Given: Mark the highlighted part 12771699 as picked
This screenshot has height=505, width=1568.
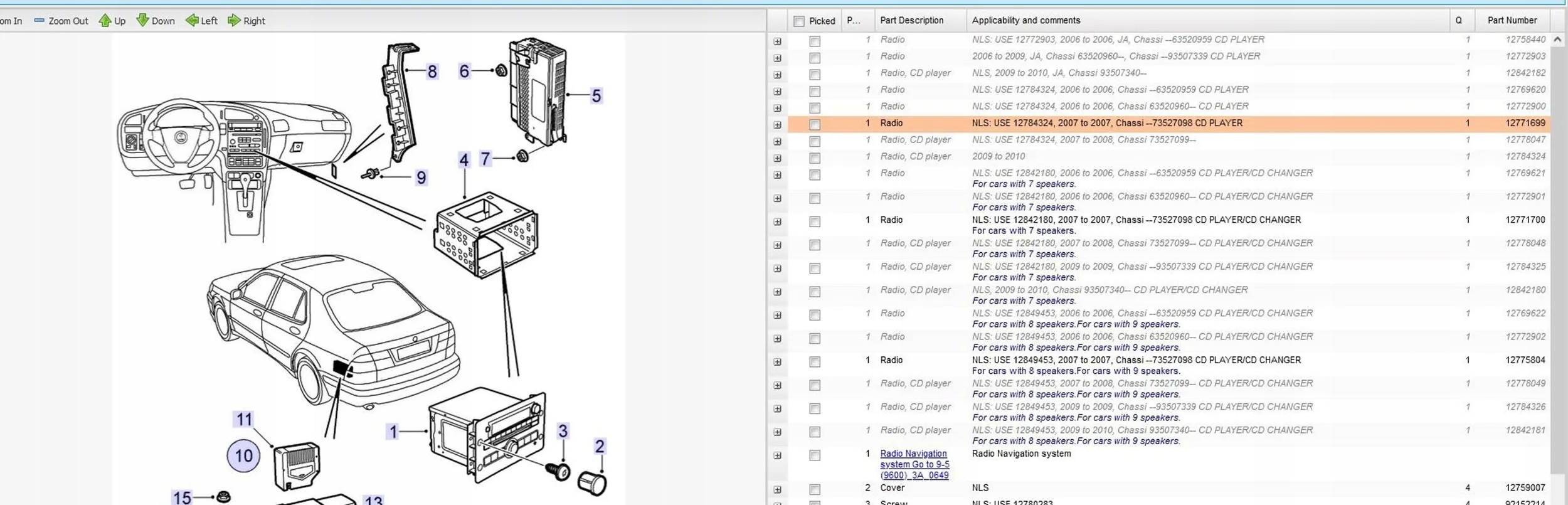Looking at the screenshot, I should [815, 125].
